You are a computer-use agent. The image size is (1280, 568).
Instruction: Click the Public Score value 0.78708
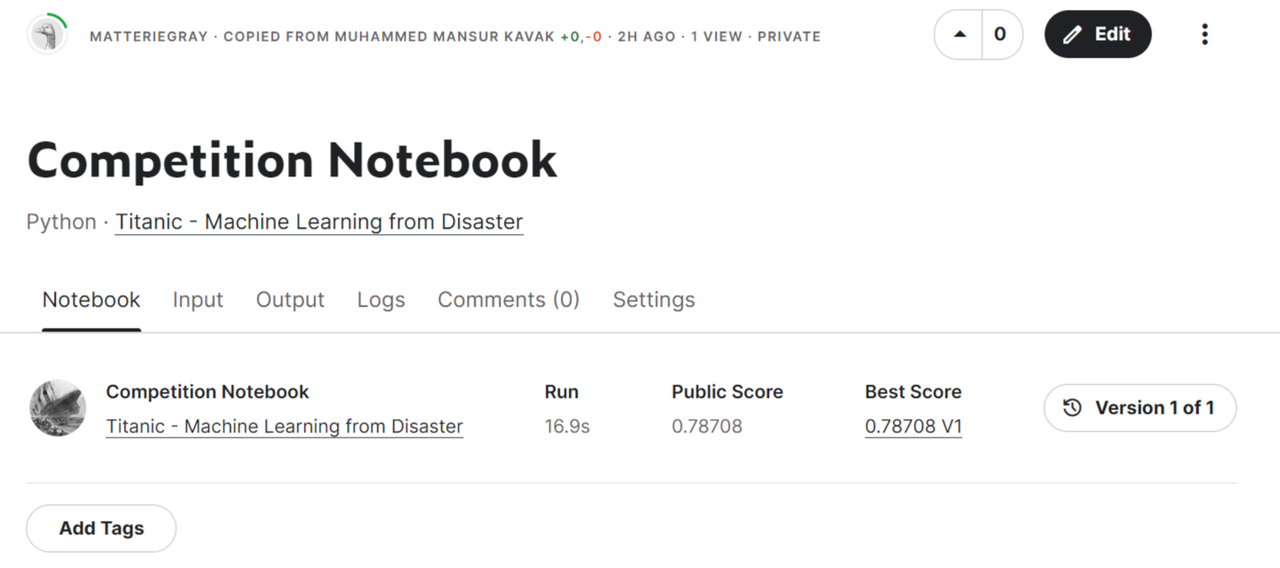[x=707, y=427]
